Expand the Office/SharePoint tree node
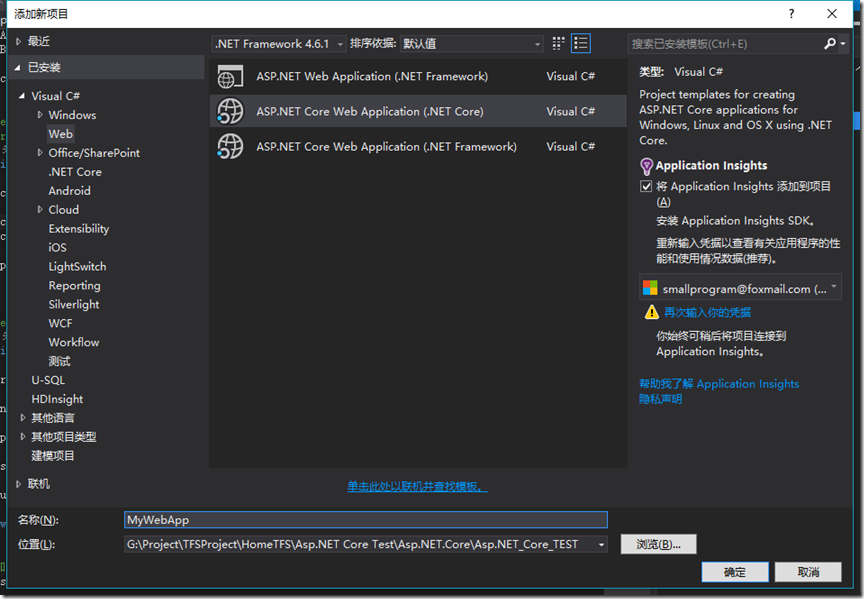Screen dimensions: 864x599 [40, 153]
